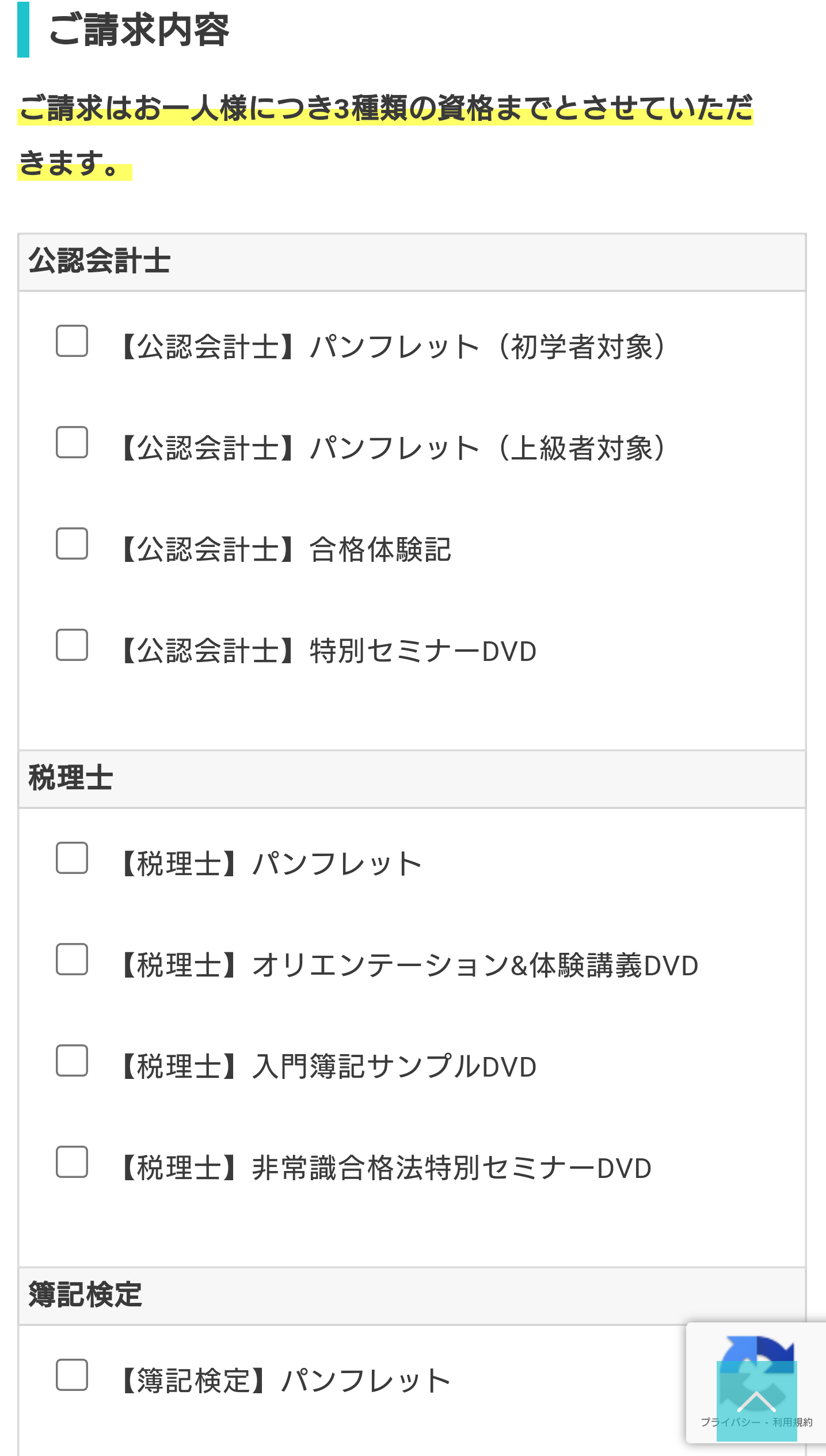
Task: Enable the 税理士 パンフレット checkbox
Action: point(72,858)
